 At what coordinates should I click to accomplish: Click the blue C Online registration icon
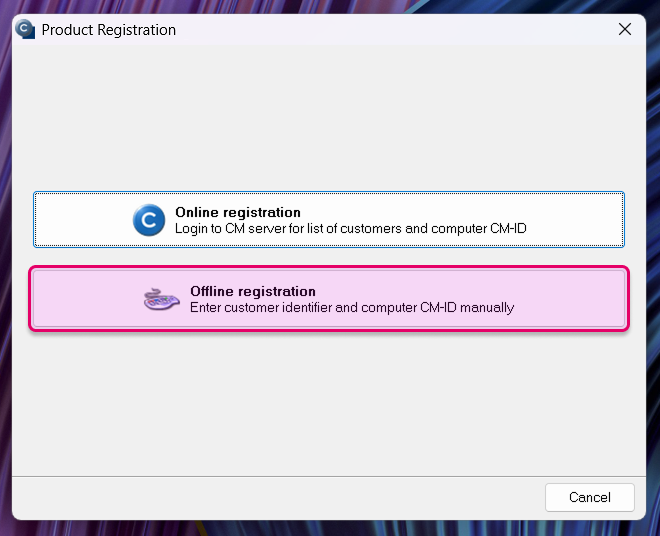[149, 220]
